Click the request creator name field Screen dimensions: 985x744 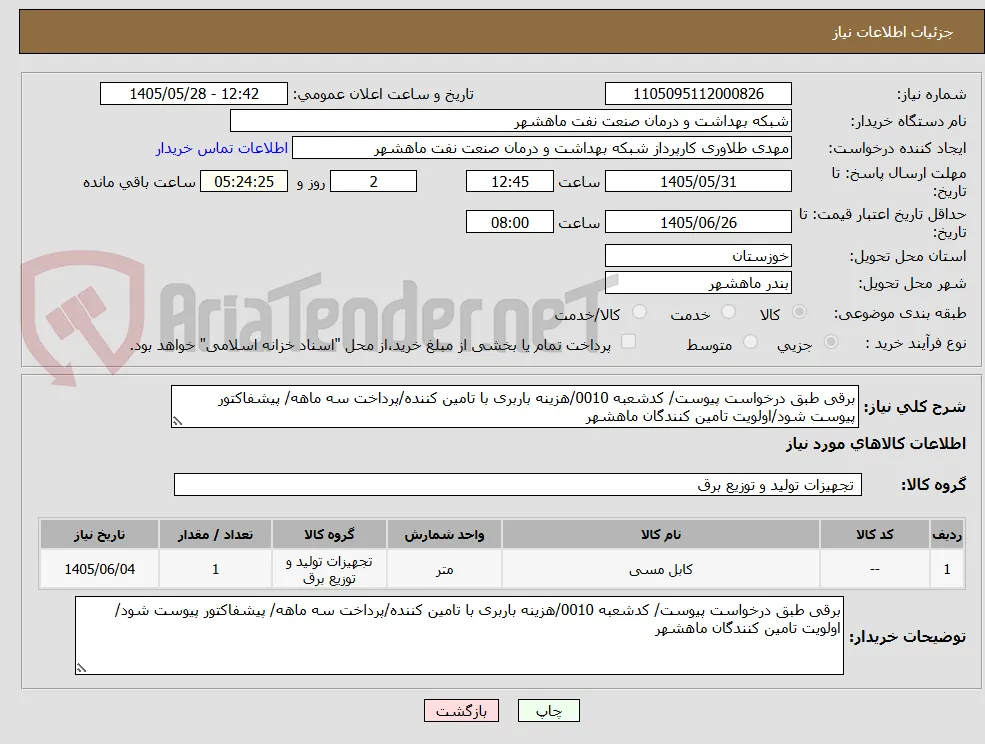coord(541,148)
